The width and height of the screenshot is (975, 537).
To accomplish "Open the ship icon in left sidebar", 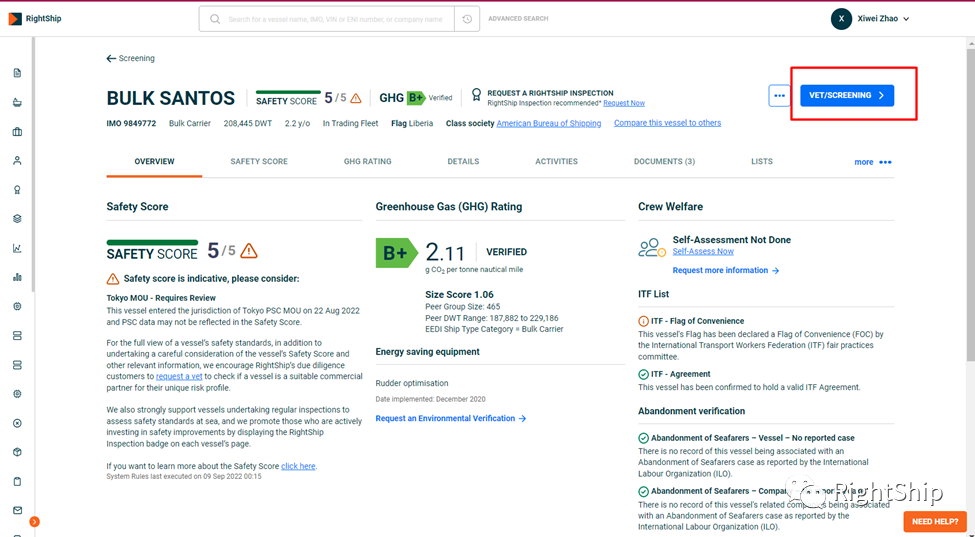I will click(x=17, y=103).
